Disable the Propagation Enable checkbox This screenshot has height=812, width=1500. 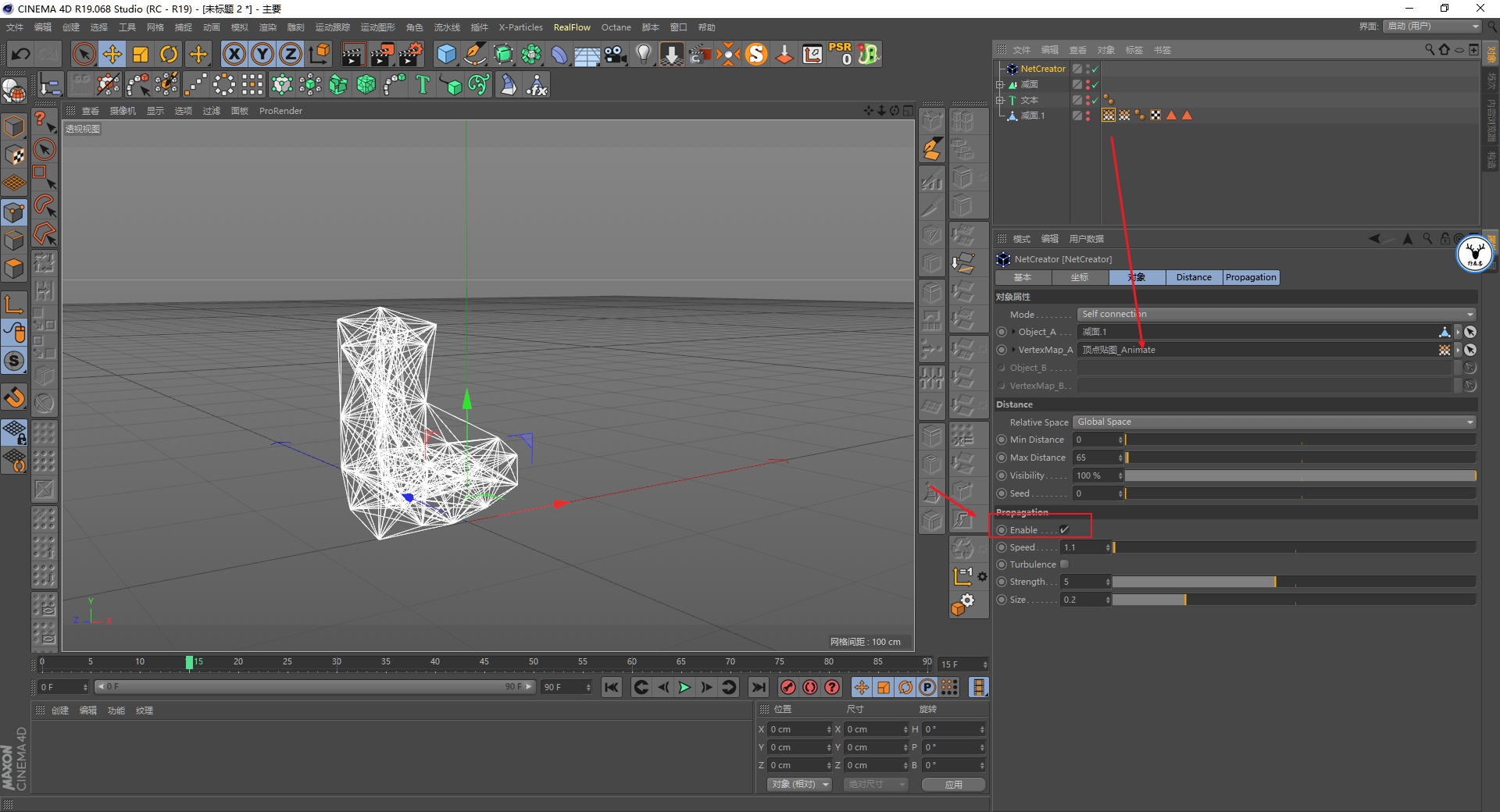click(1064, 529)
